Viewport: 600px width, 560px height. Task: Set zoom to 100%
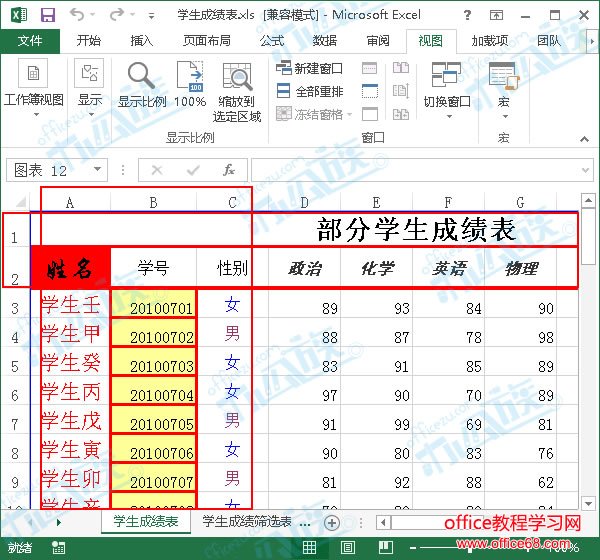[190, 85]
